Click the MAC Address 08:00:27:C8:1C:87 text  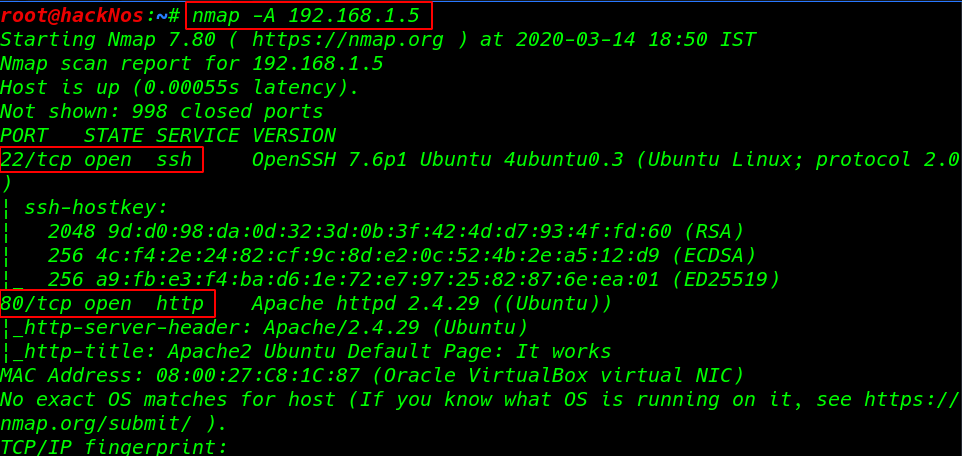pos(372,375)
